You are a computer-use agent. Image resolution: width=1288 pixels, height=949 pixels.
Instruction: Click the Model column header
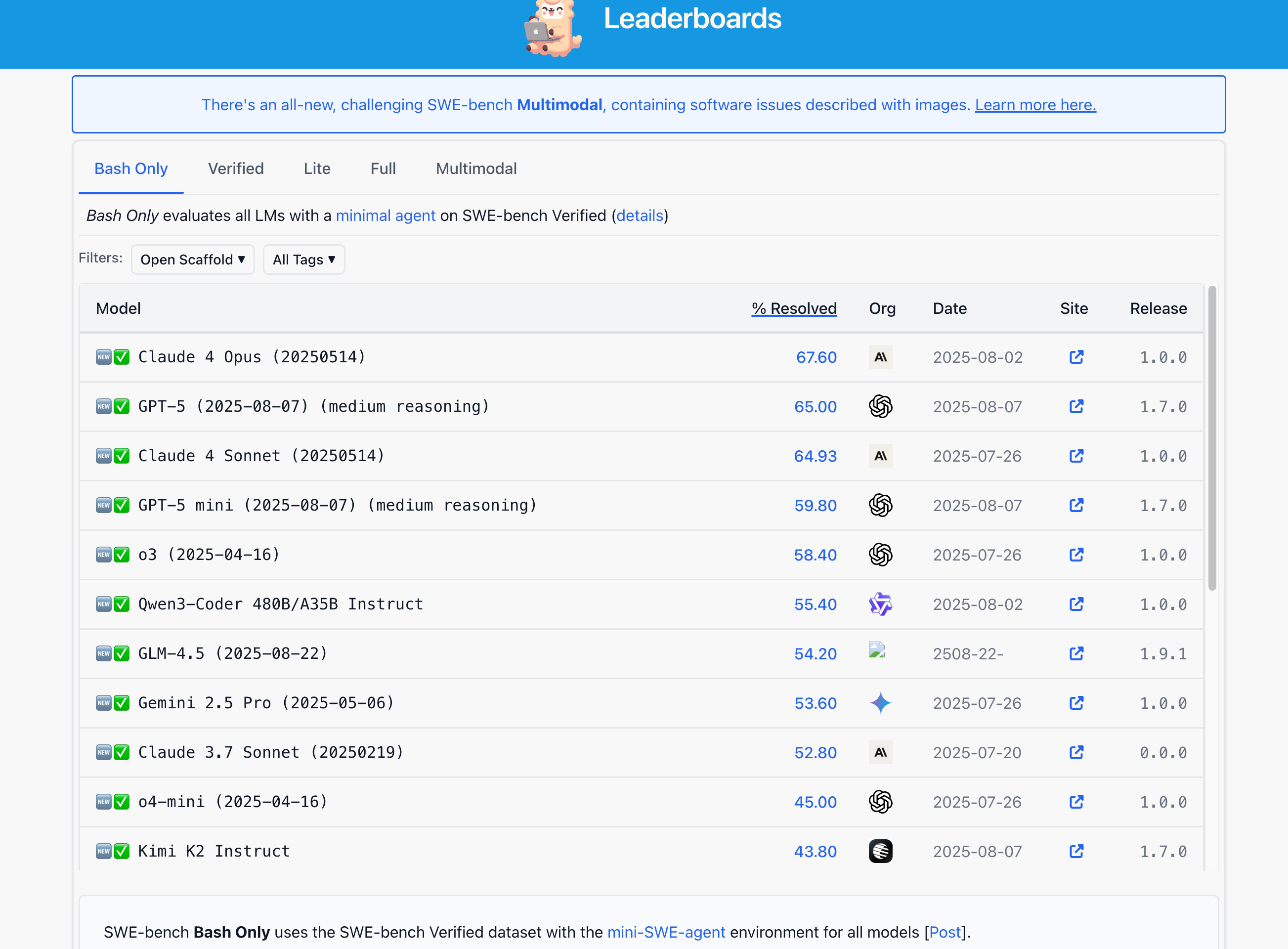pyautogui.click(x=118, y=308)
